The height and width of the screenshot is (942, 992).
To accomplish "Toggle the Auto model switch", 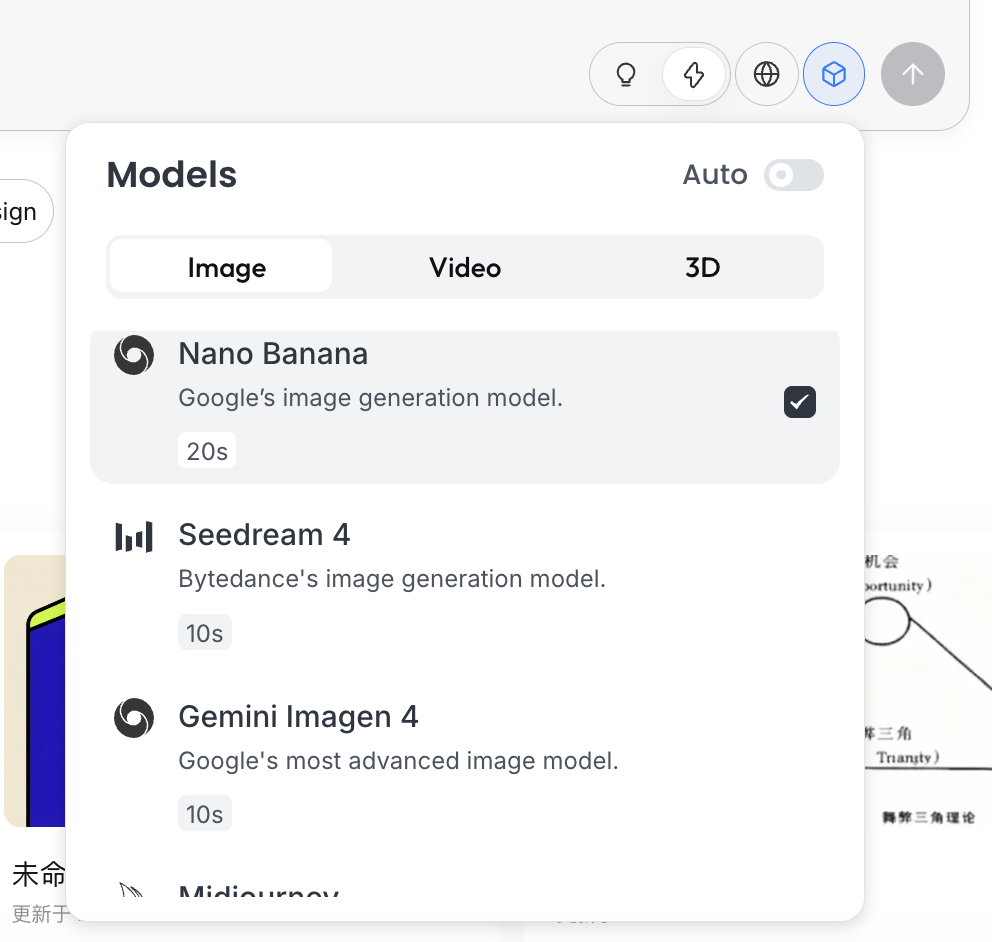I will [794, 175].
